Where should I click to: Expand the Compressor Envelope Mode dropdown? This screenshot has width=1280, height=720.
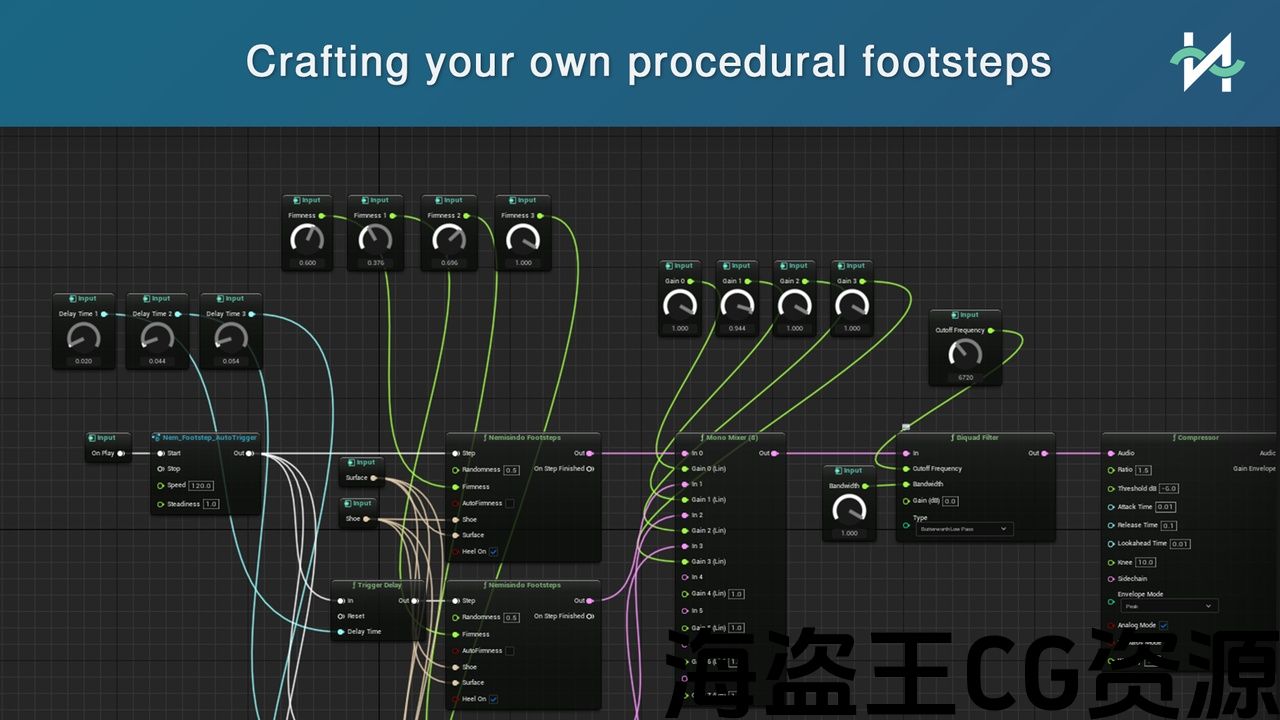[x=1167, y=606]
